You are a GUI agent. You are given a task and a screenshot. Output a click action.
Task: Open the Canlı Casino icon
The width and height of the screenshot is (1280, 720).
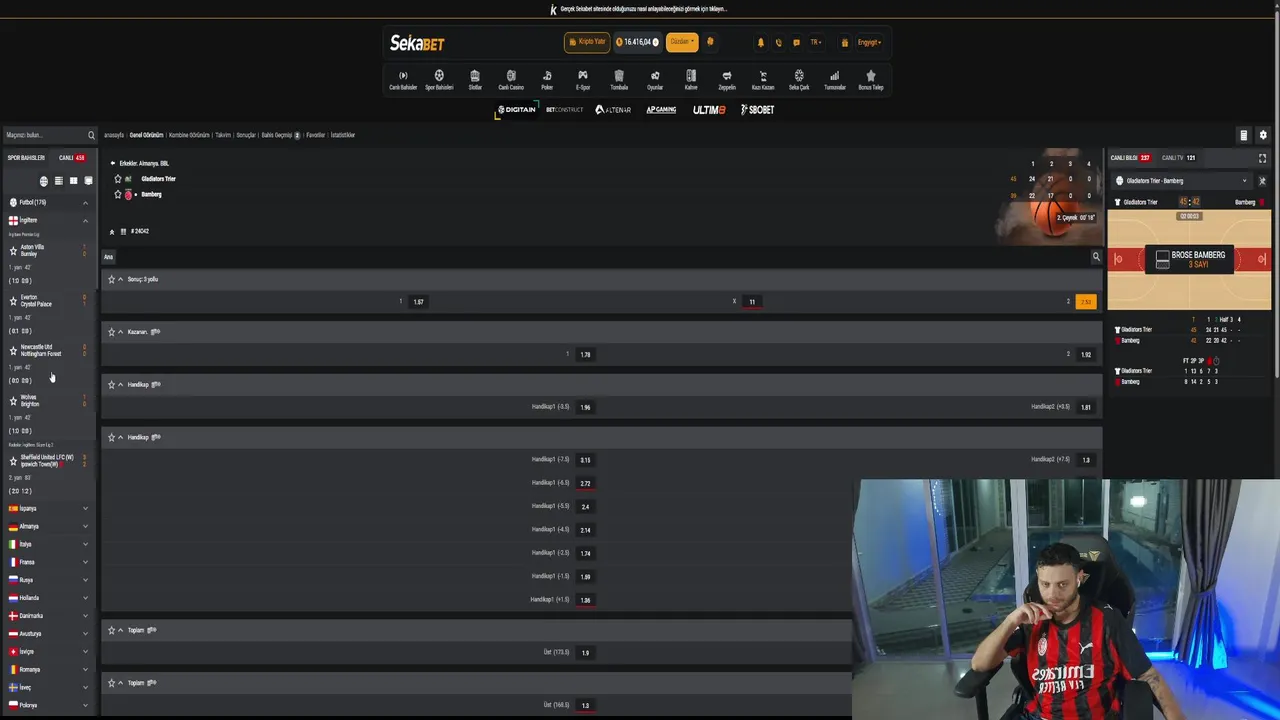[511, 80]
